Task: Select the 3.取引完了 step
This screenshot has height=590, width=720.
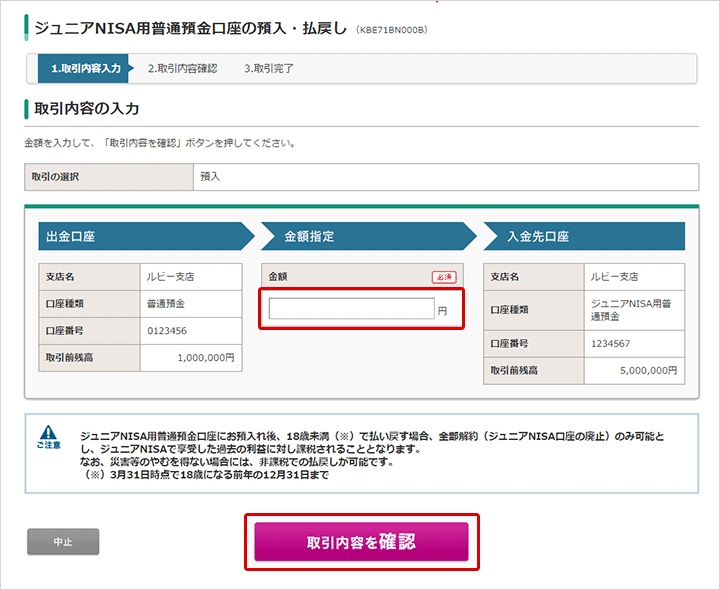Action: (x=269, y=68)
